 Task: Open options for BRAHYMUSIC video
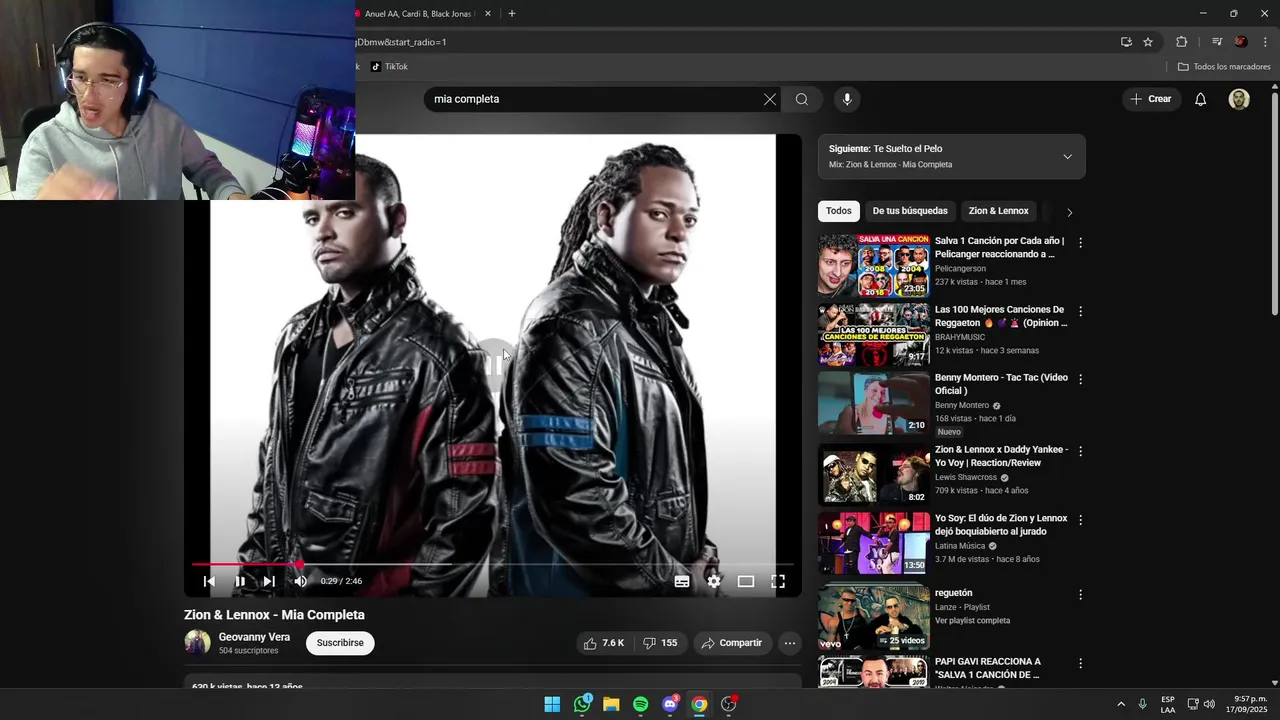click(1080, 311)
